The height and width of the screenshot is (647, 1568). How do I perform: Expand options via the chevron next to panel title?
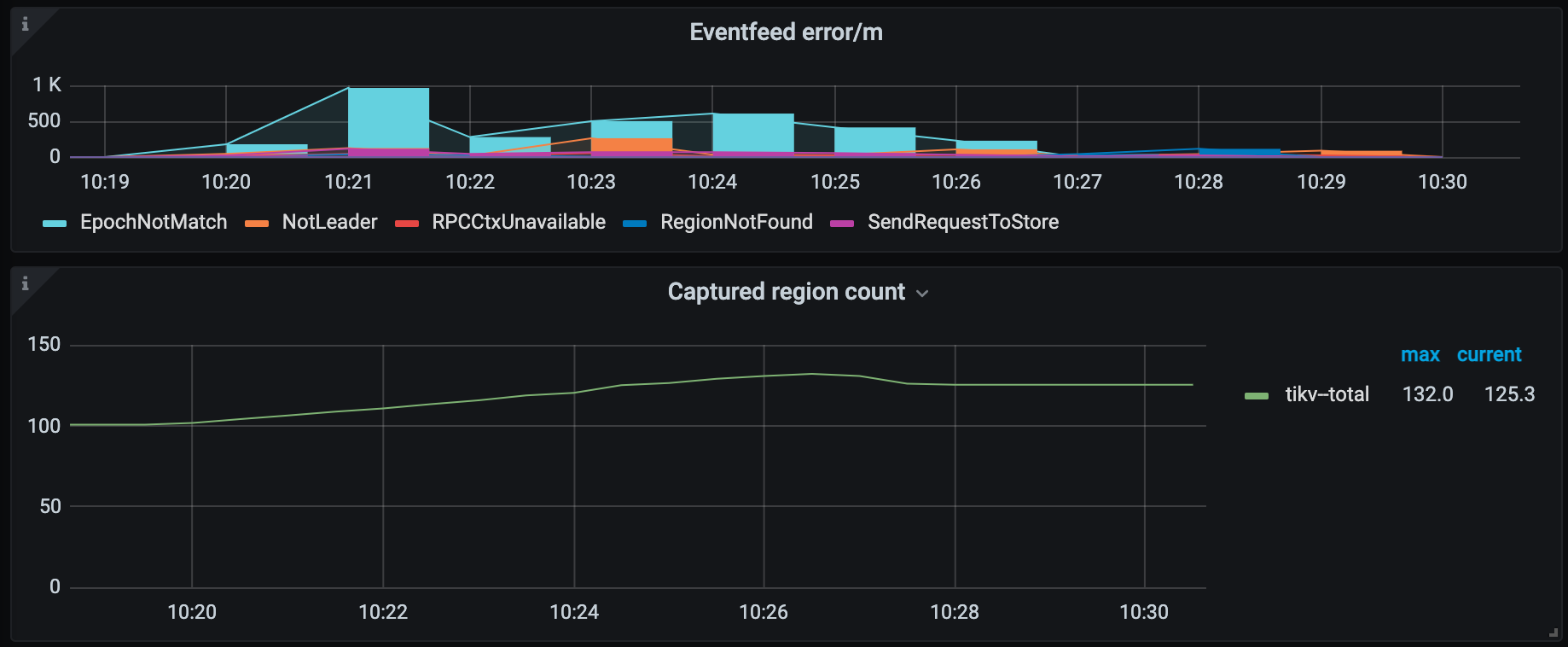922,293
